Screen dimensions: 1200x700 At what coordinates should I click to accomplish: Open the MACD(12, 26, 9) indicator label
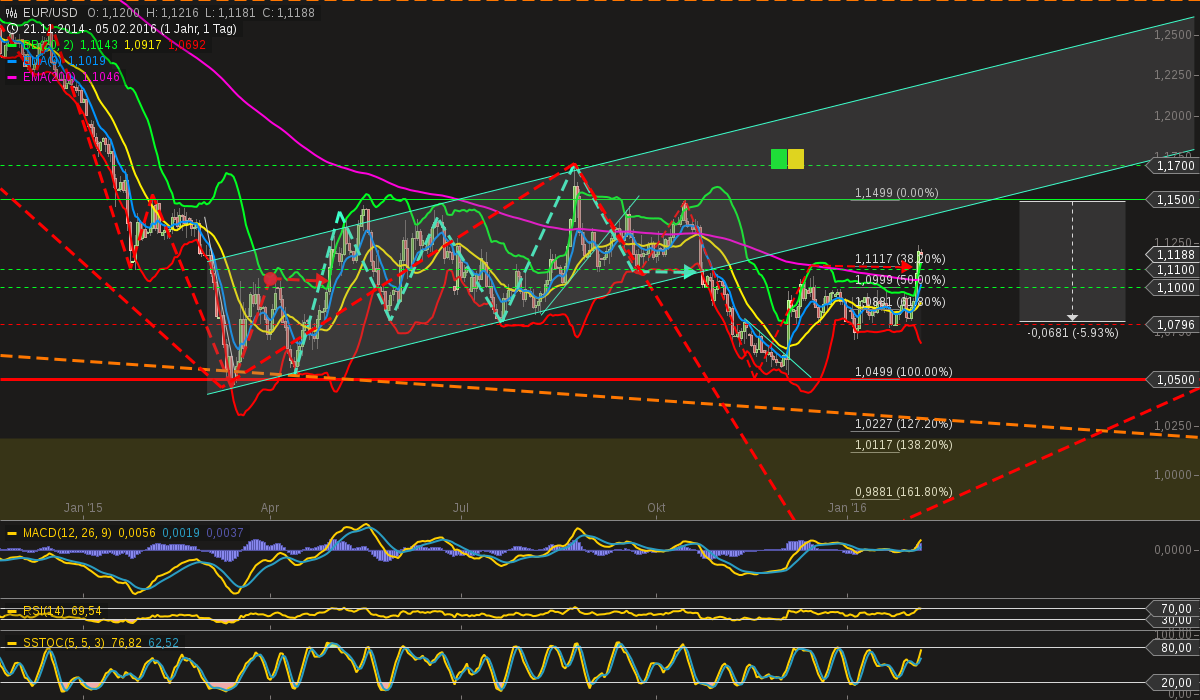67,533
